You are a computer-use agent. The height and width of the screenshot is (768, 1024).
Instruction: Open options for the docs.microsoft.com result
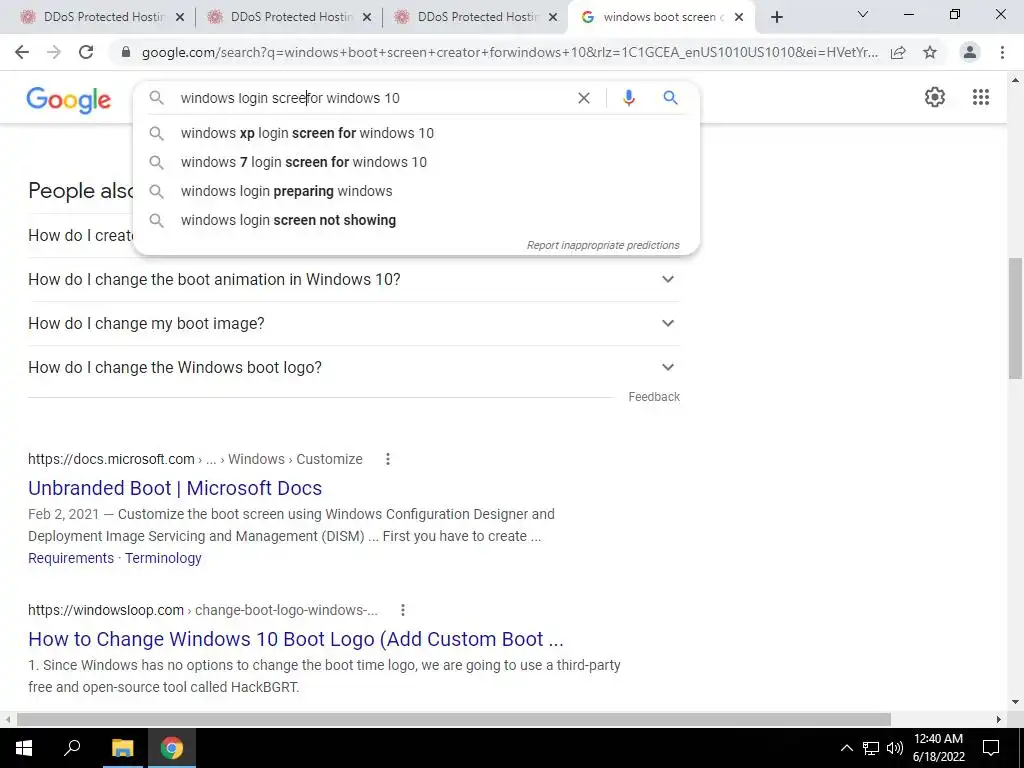(x=388, y=459)
